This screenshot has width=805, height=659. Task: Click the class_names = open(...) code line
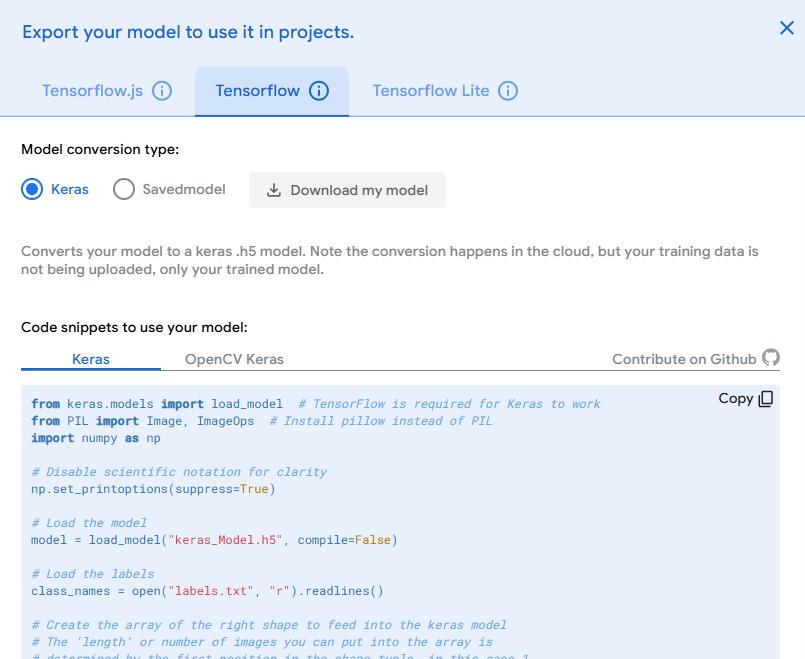(207, 591)
